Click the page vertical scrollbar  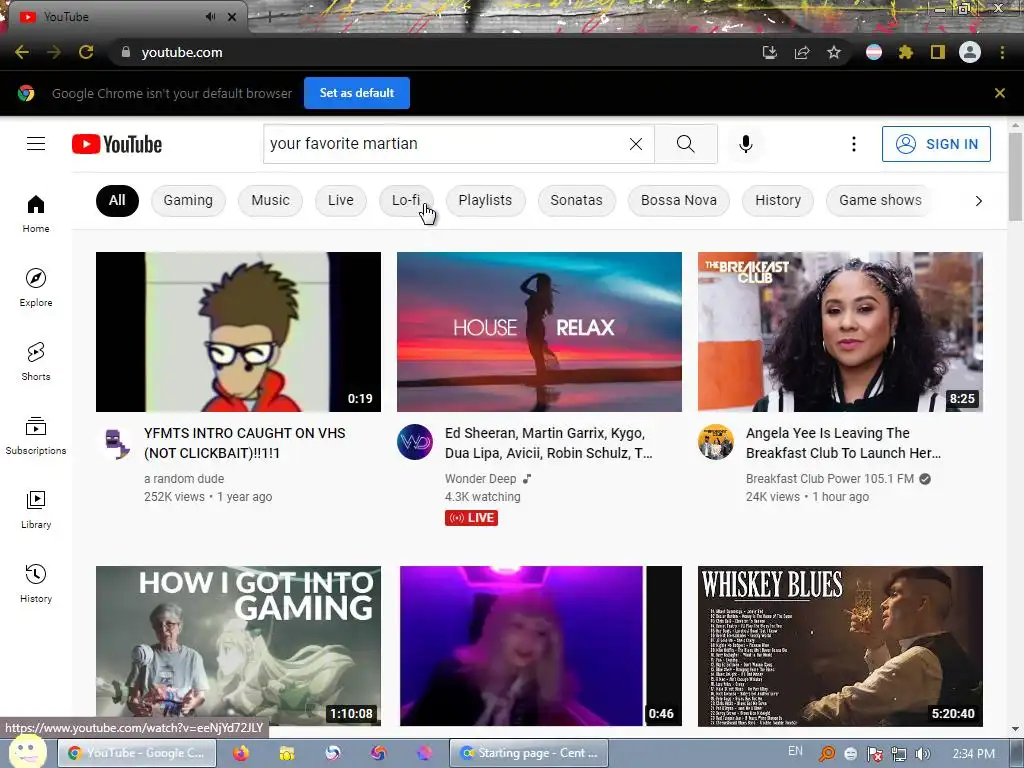(1015, 178)
